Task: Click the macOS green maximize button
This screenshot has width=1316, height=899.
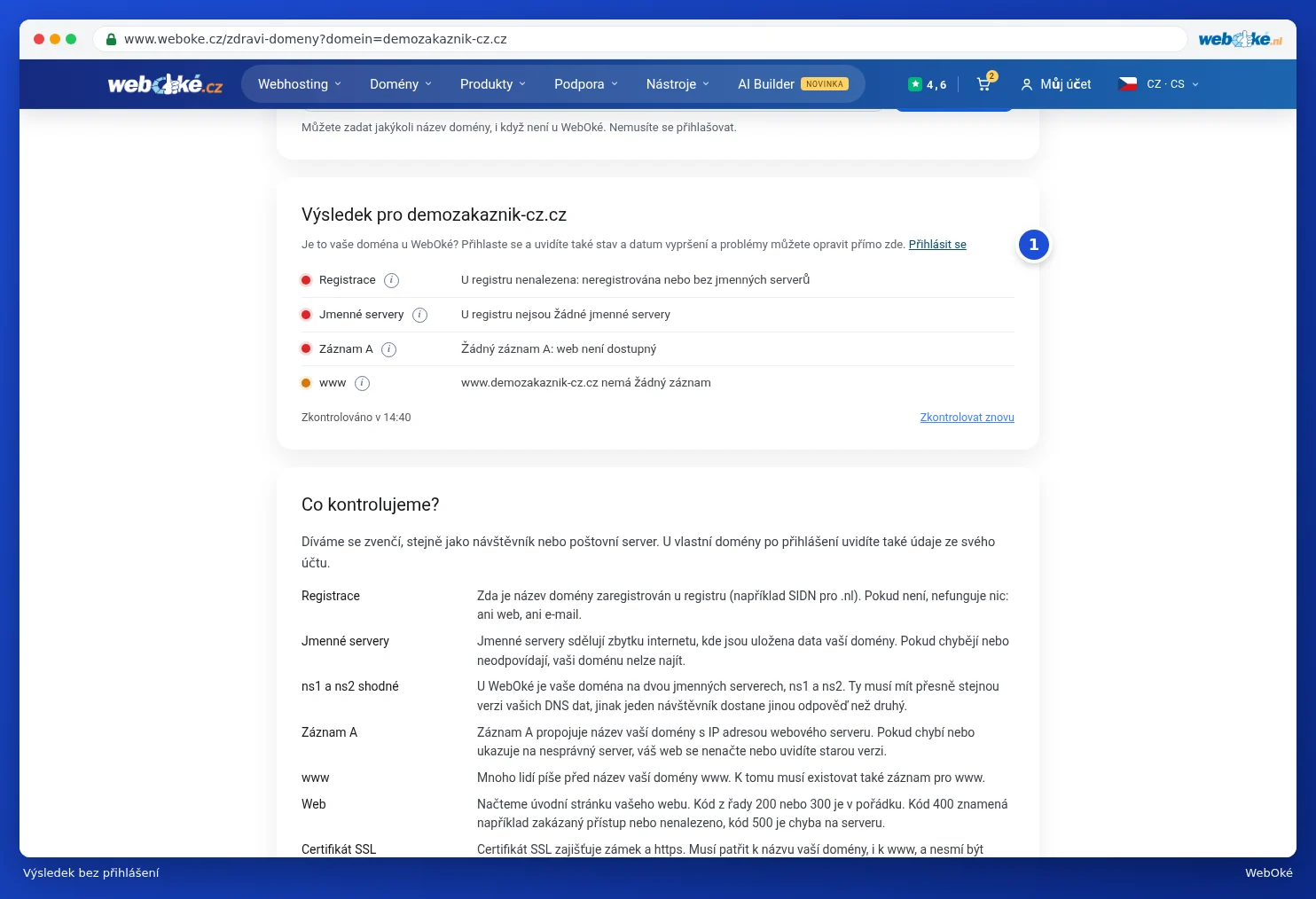Action: click(71, 39)
